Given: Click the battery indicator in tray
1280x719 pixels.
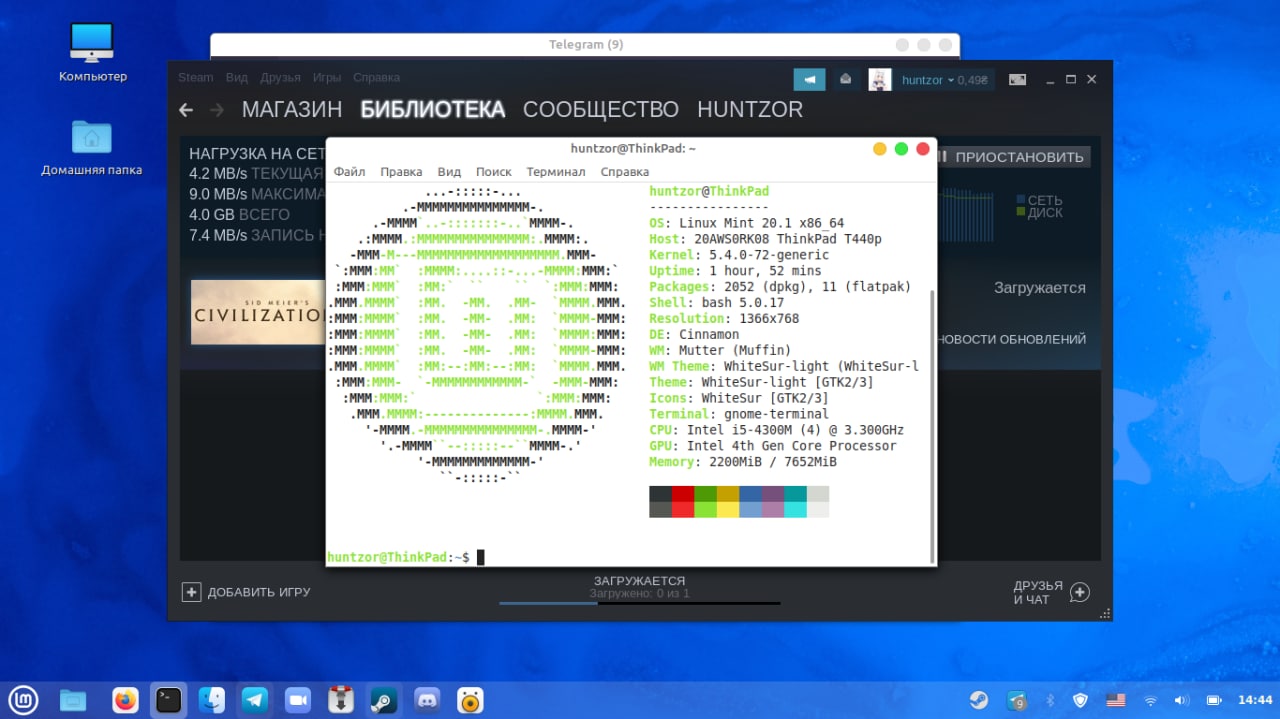Looking at the screenshot, I should coord(1212,700).
